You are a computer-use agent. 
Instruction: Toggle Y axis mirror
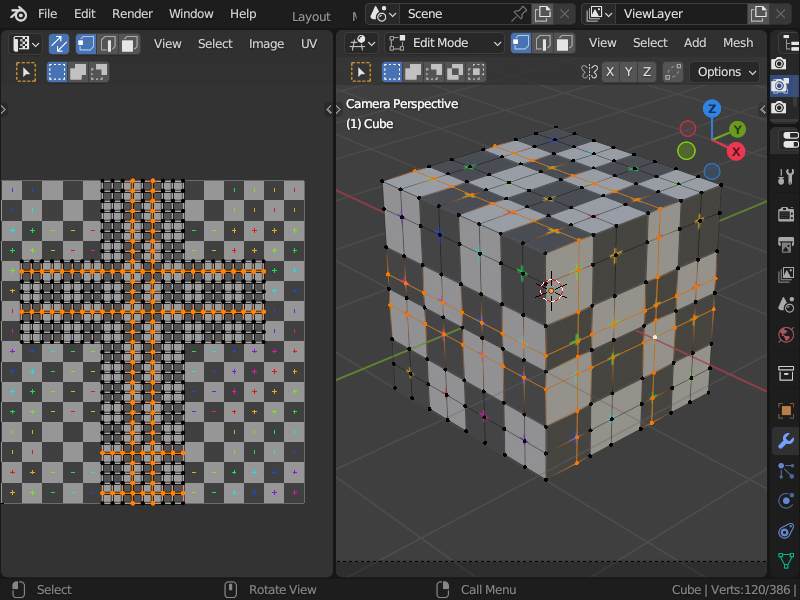(x=629, y=72)
